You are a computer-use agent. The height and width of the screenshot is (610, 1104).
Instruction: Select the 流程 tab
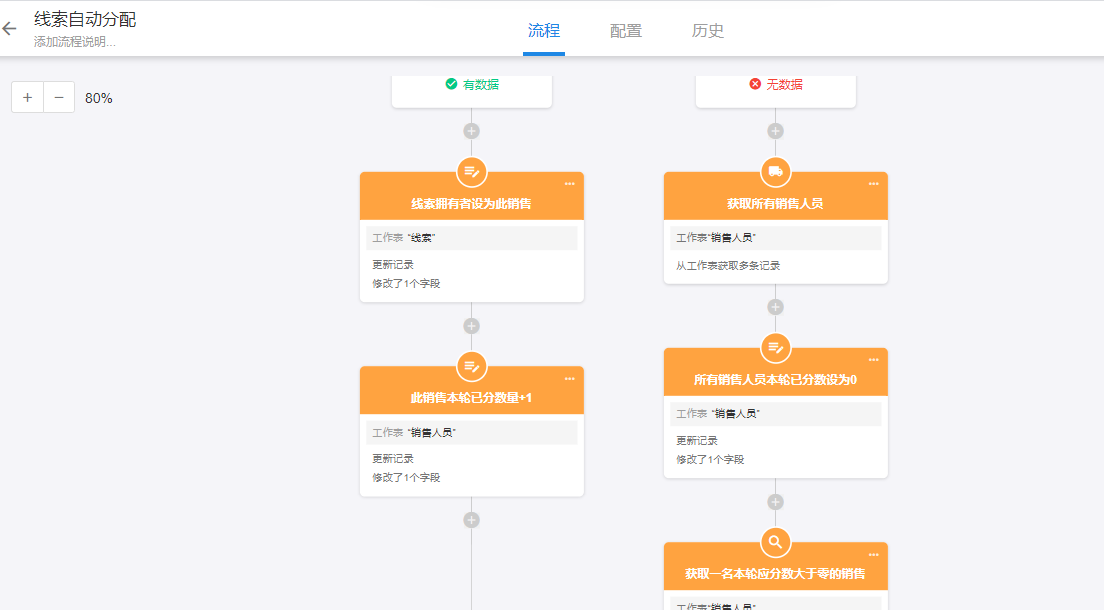point(544,31)
